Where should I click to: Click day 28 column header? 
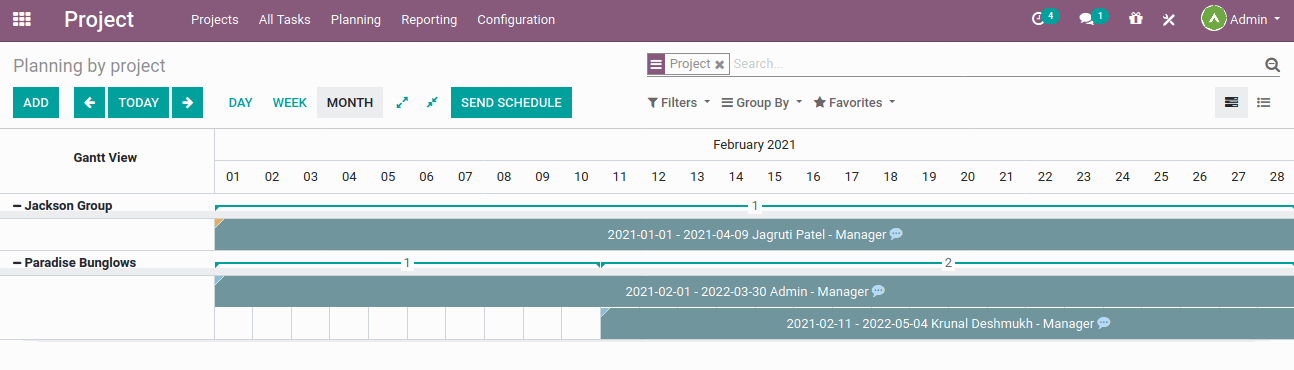click(x=1277, y=177)
